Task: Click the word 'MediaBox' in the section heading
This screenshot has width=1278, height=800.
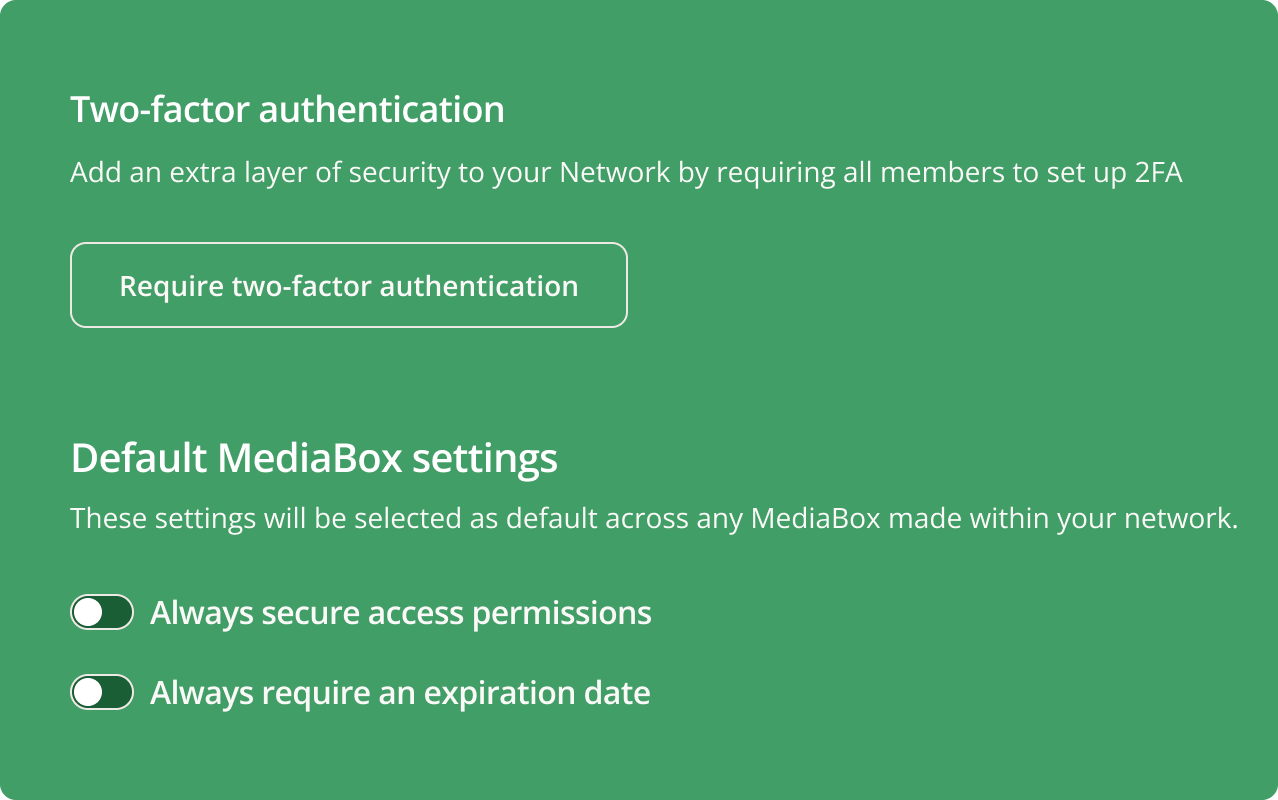Action: [310, 459]
